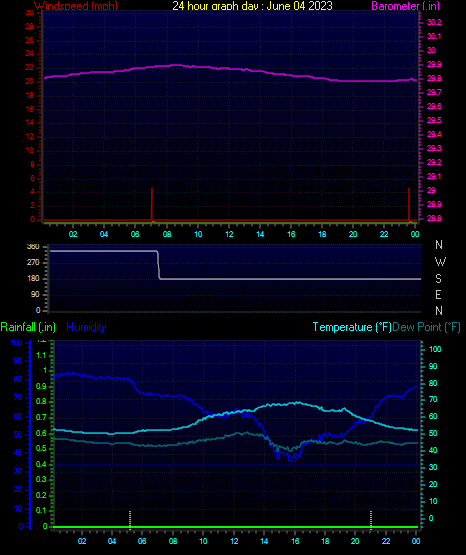Viewport: 466px width, 555px height.
Task: Click the 29.8 barometer scale value
Action: pos(434,78)
